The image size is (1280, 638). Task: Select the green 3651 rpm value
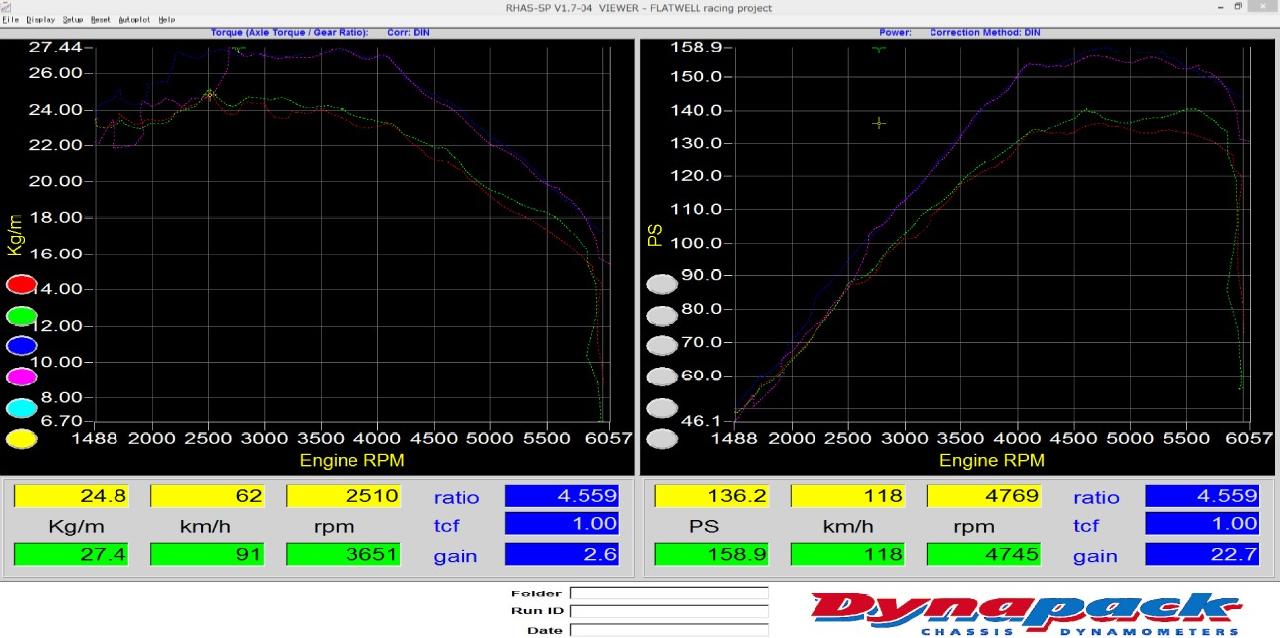[343, 554]
